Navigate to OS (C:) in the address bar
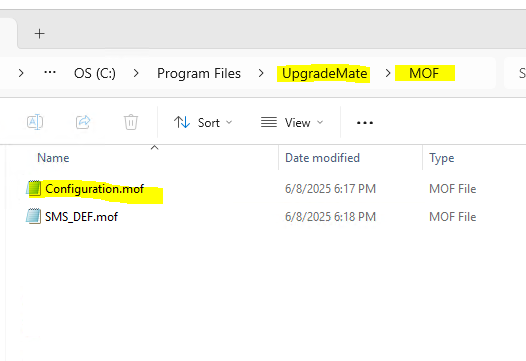526x361 pixels. coord(95,73)
